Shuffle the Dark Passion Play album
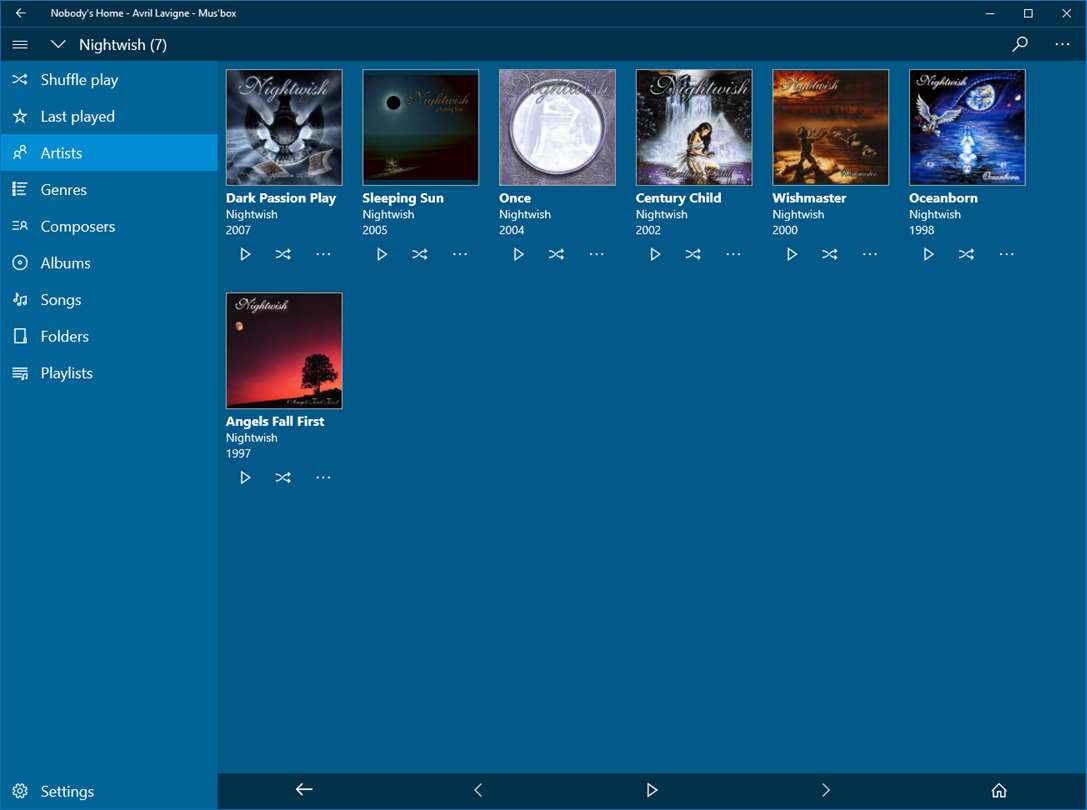The height and width of the screenshot is (810, 1087). [283, 255]
